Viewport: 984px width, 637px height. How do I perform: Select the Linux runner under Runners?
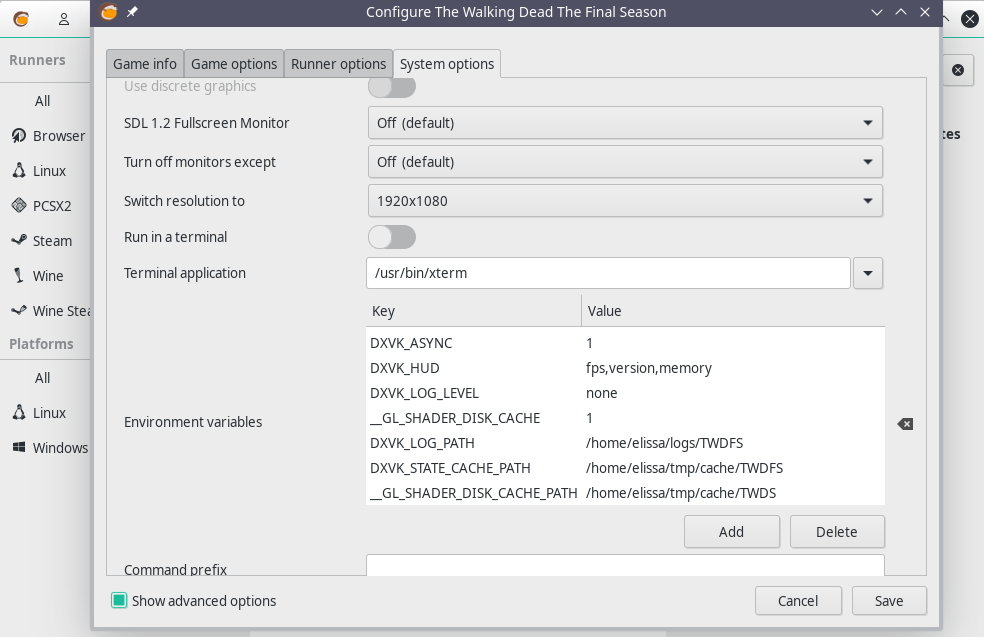(39, 171)
